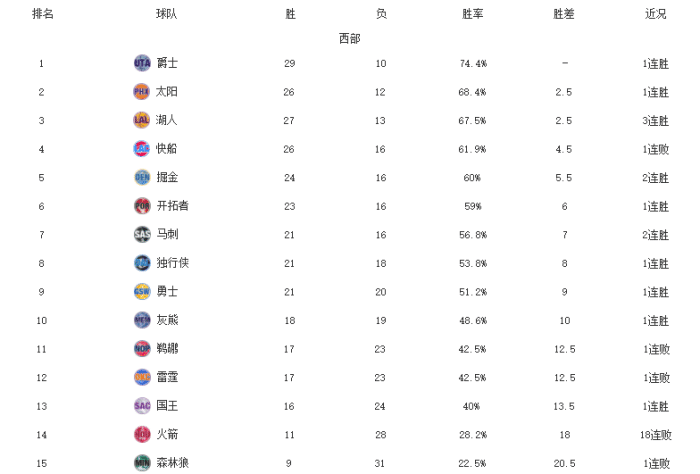Click the Jazz (爵士) team logo
This screenshot has width=700, height=474.
click(142, 63)
